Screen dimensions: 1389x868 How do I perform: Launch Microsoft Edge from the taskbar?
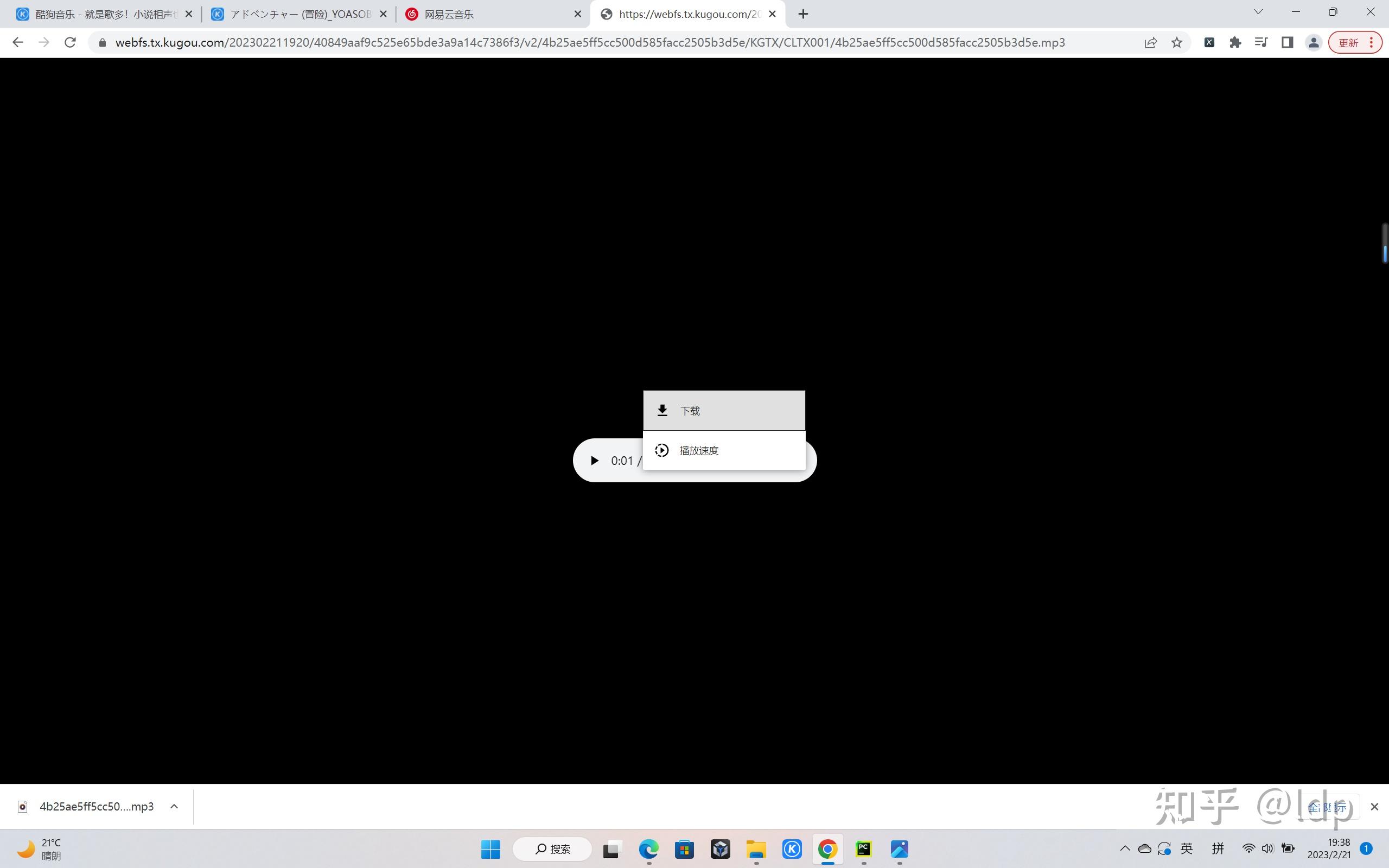(x=648, y=849)
